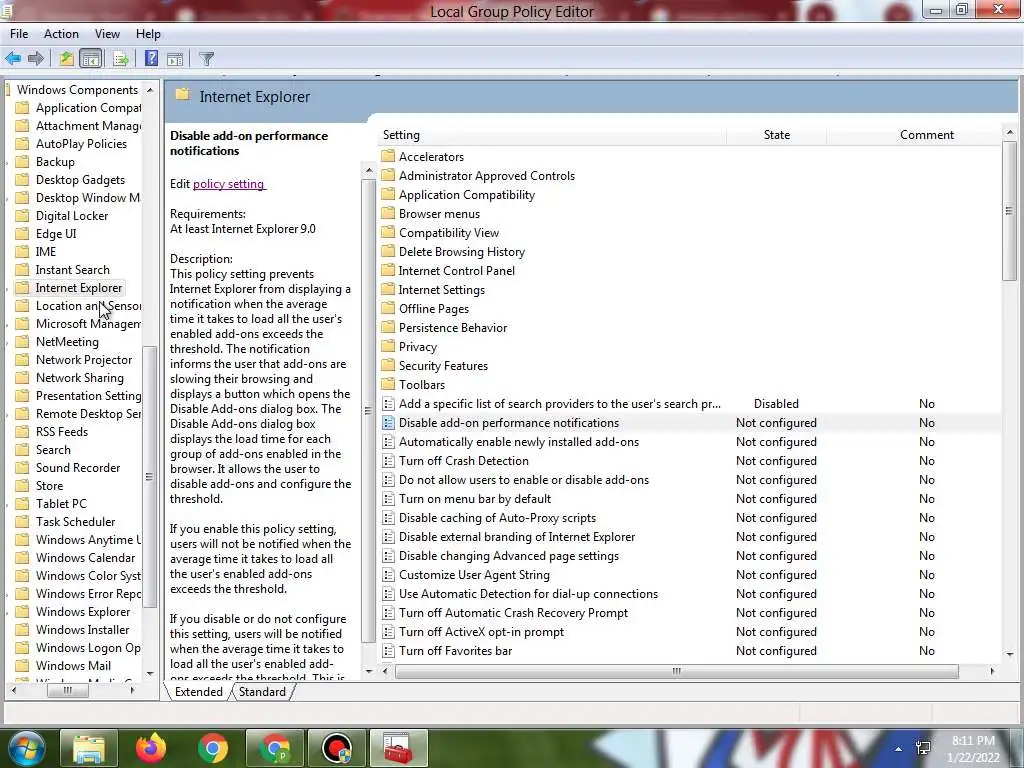The image size is (1024, 768).
Task: Sort by the Setting column header
Action: point(552,135)
